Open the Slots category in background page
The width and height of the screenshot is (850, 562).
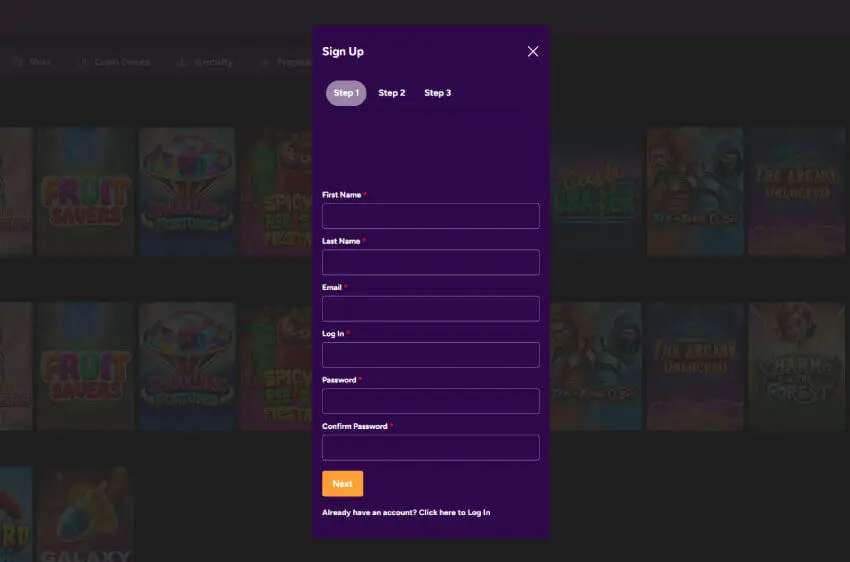(x=33, y=62)
